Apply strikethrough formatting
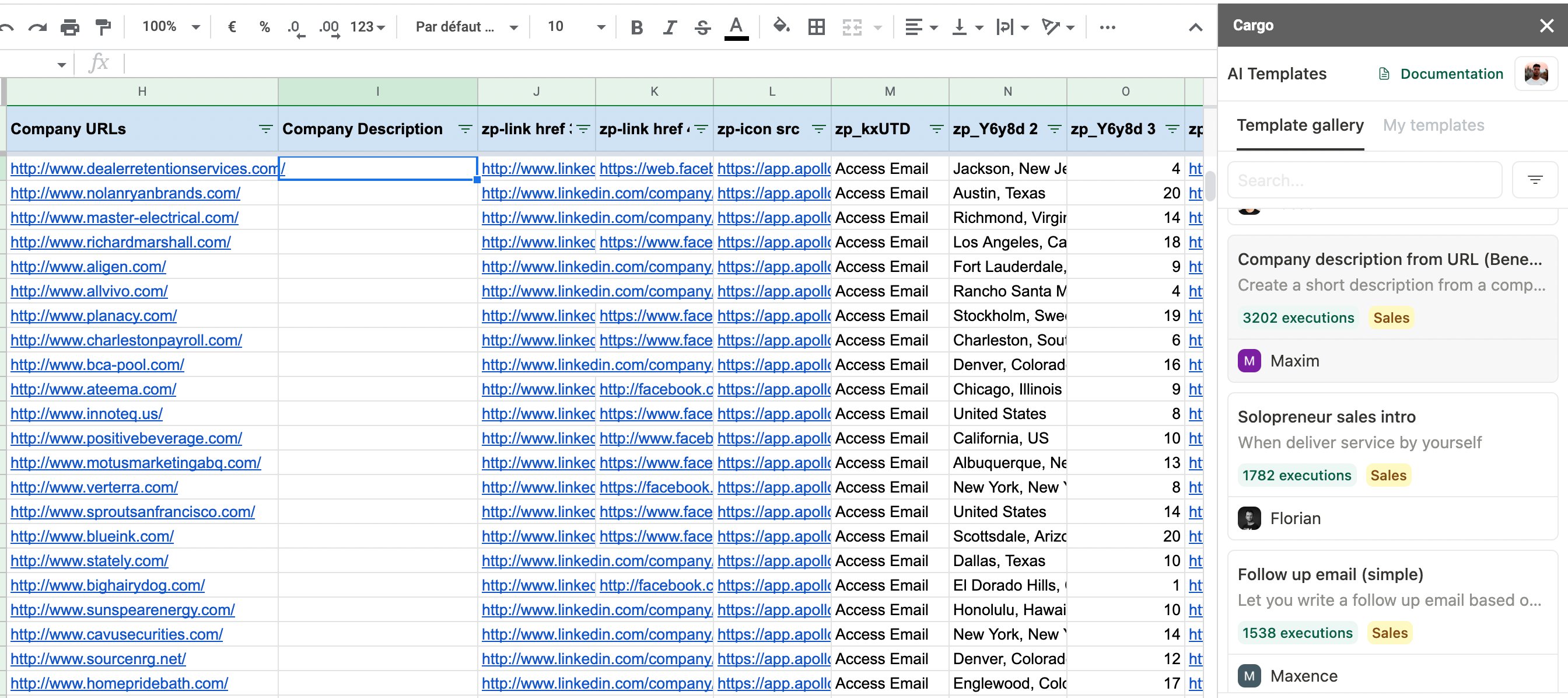This screenshot has height=698, width=1568. (x=702, y=27)
